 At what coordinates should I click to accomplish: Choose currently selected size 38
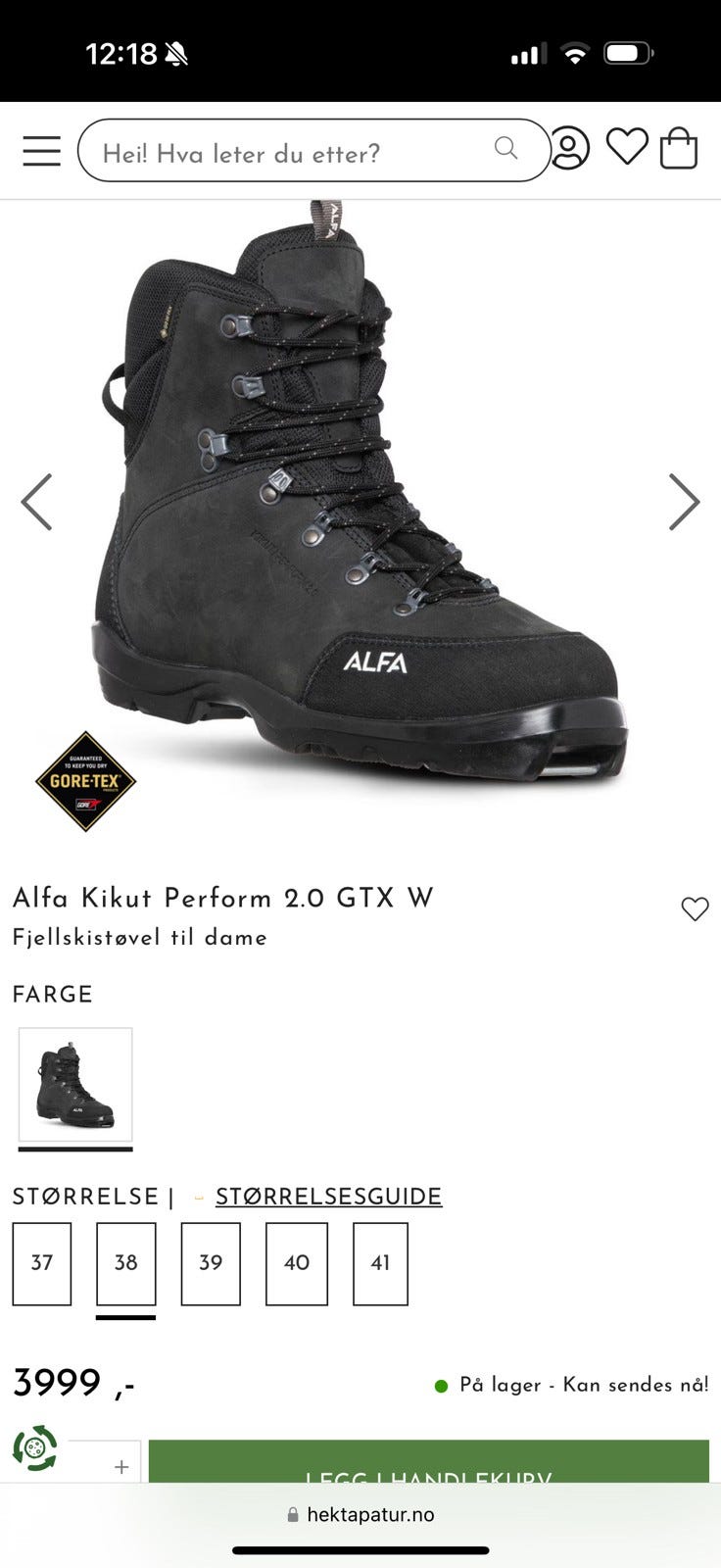coord(126,1263)
